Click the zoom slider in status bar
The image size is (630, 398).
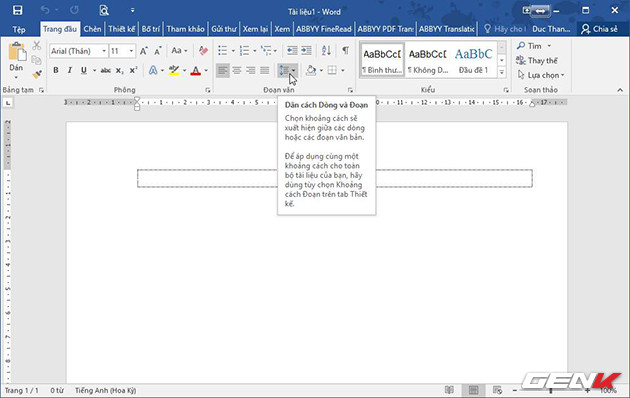[551, 390]
